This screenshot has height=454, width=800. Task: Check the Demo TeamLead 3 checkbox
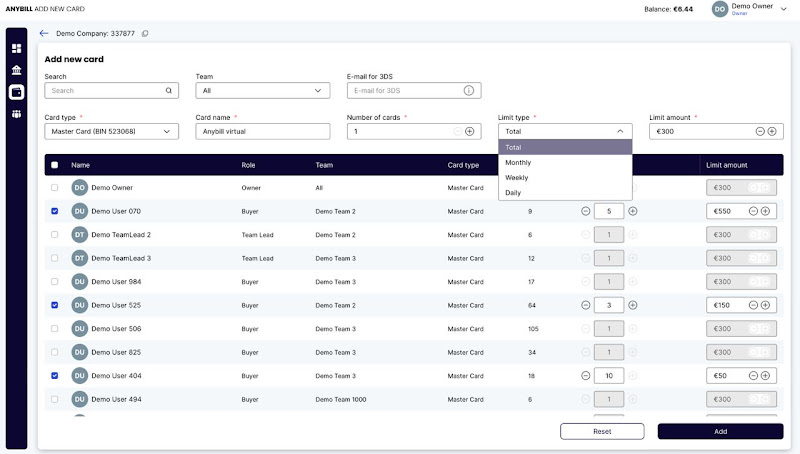coord(55,258)
